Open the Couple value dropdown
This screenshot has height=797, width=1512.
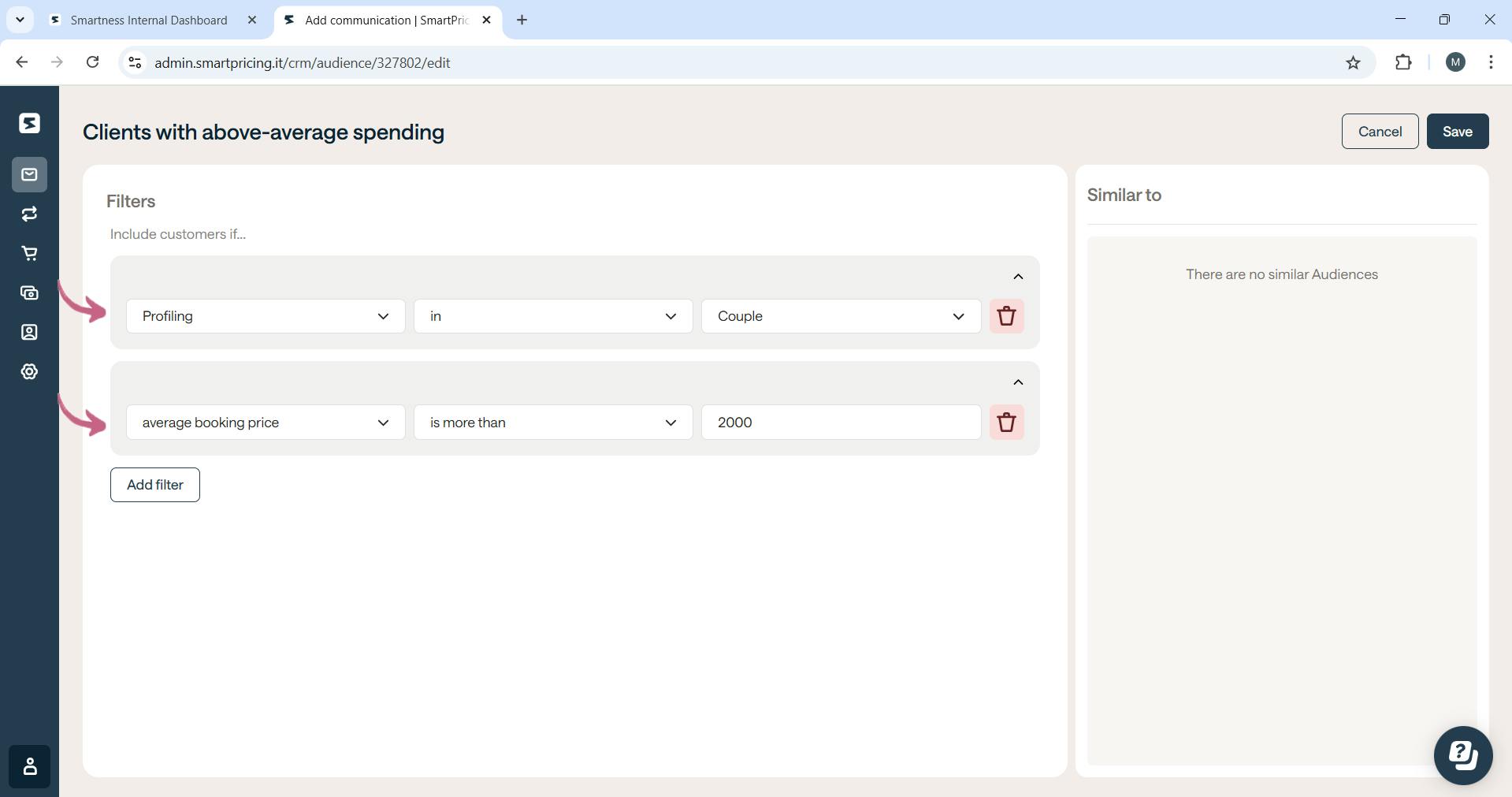pyautogui.click(x=841, y=316)
